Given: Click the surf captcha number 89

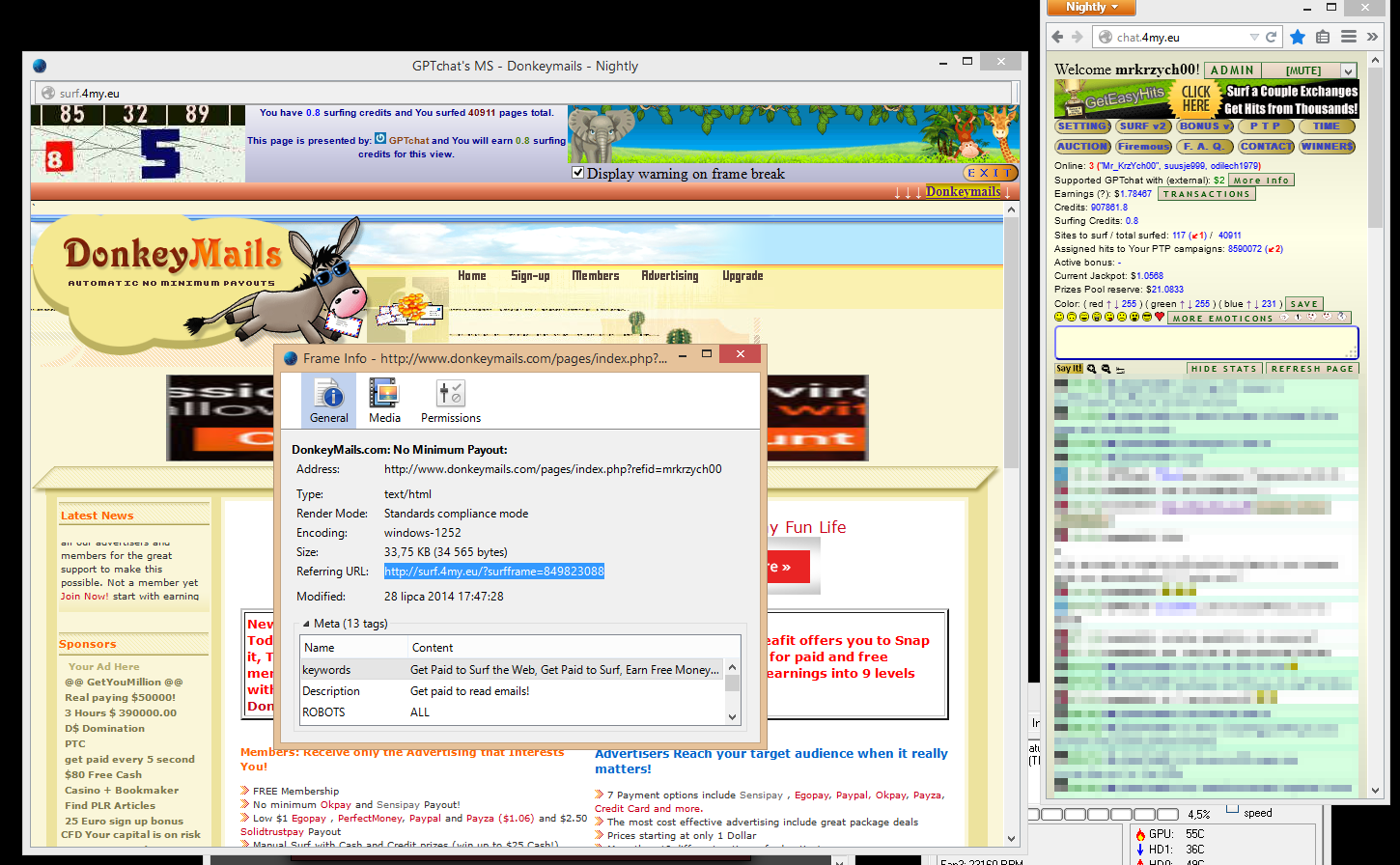Looking at the screenshot, I should (197, 115).
